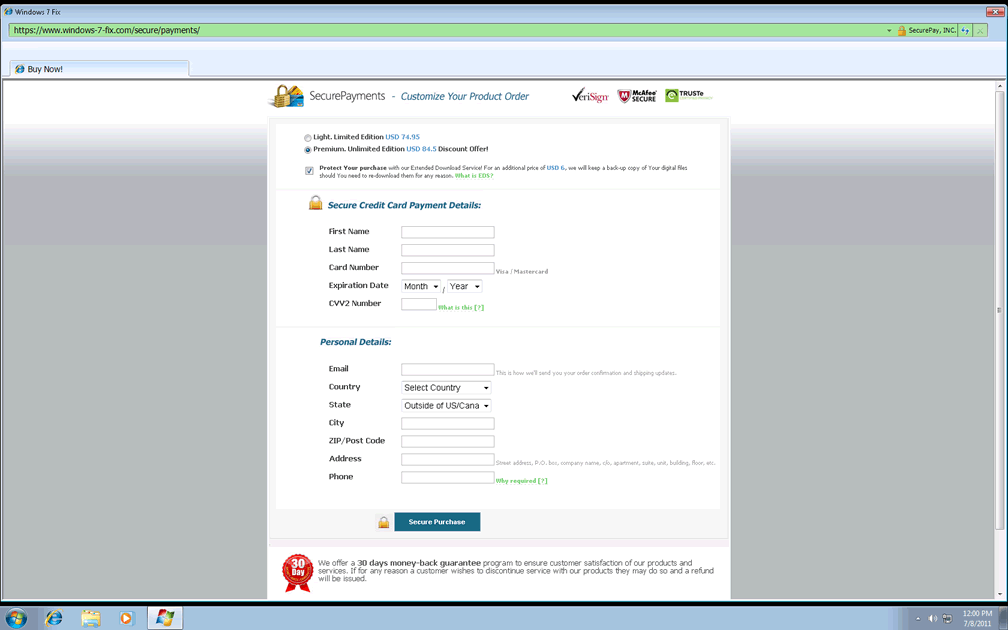Uncheck the Protect Your purchase checkbox

309,171
